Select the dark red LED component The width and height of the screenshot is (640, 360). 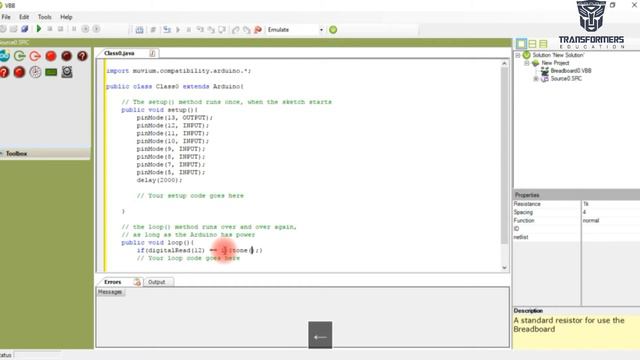(67, 56)
